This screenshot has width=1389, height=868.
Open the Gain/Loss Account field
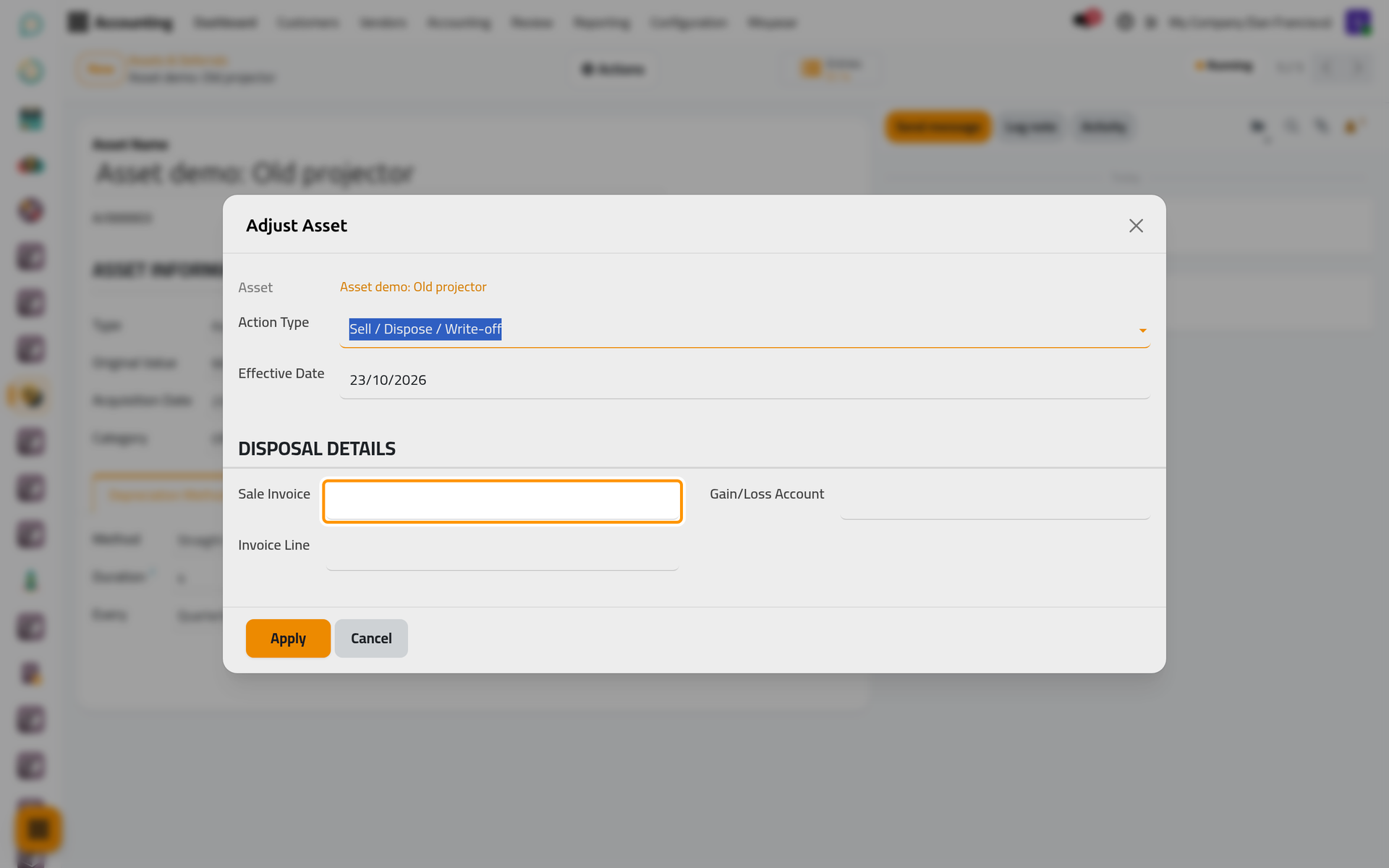(x=995, y=501)
